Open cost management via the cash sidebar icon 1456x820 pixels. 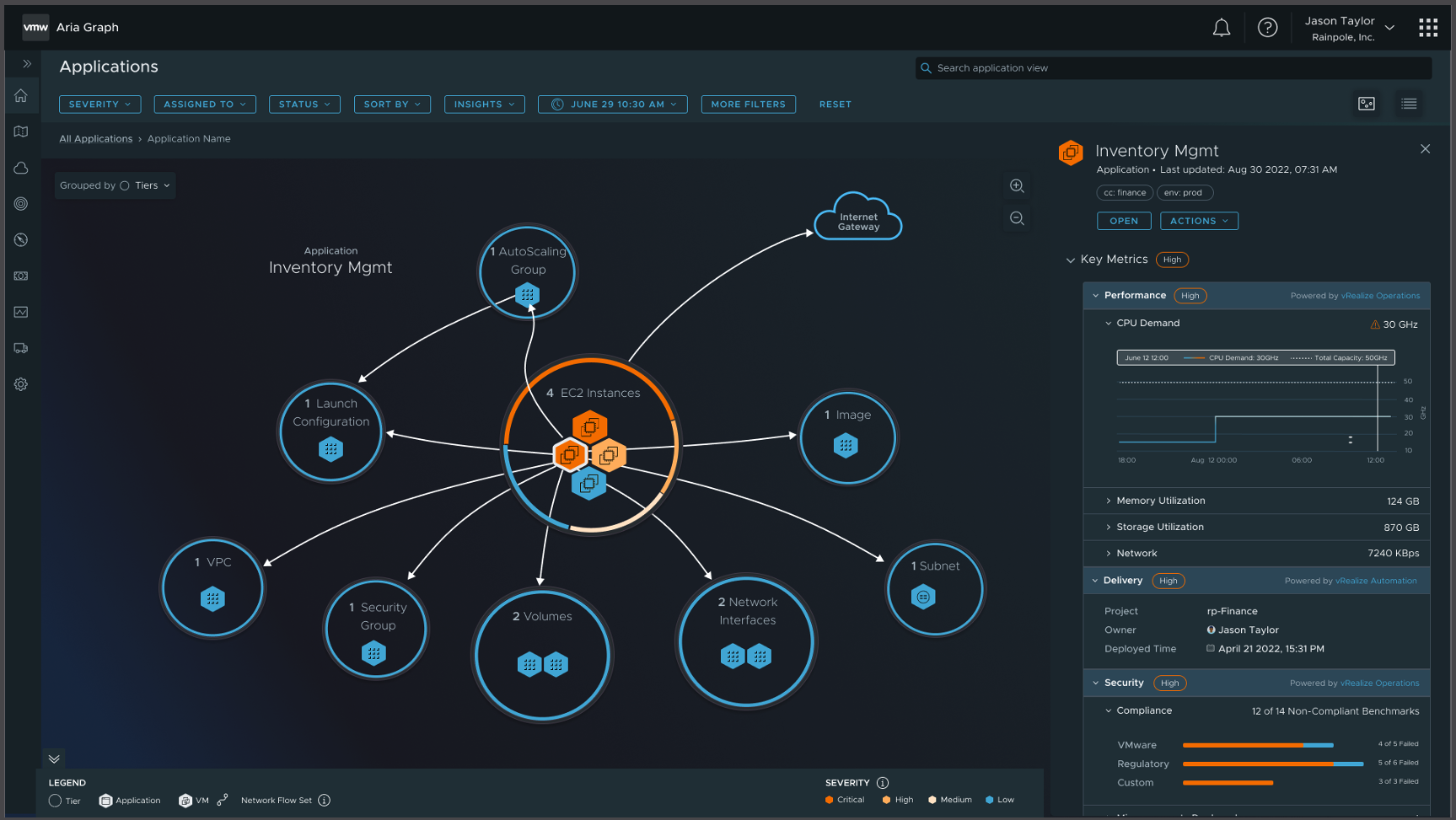21,276
